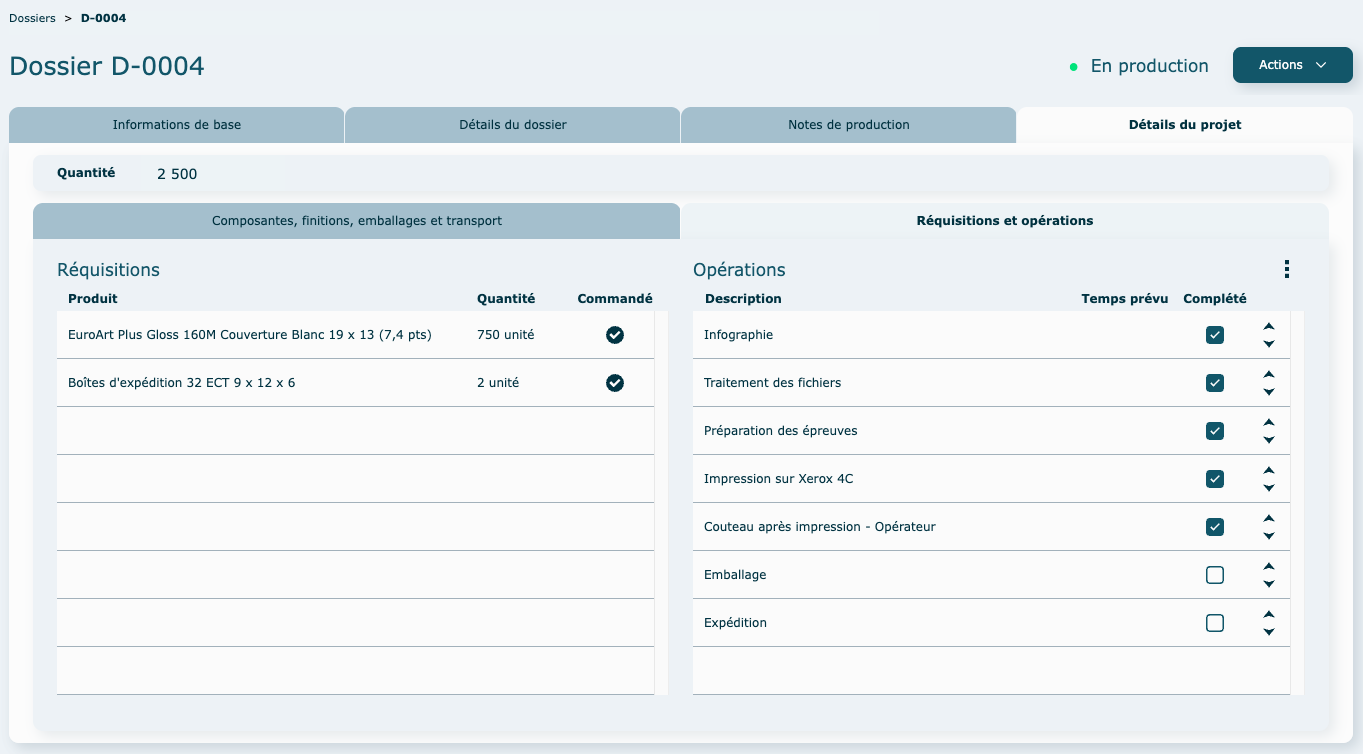This screenshot has height=754, width=1363.
Task: Open the Actions dropdown menu
Action: [1292, 65]
